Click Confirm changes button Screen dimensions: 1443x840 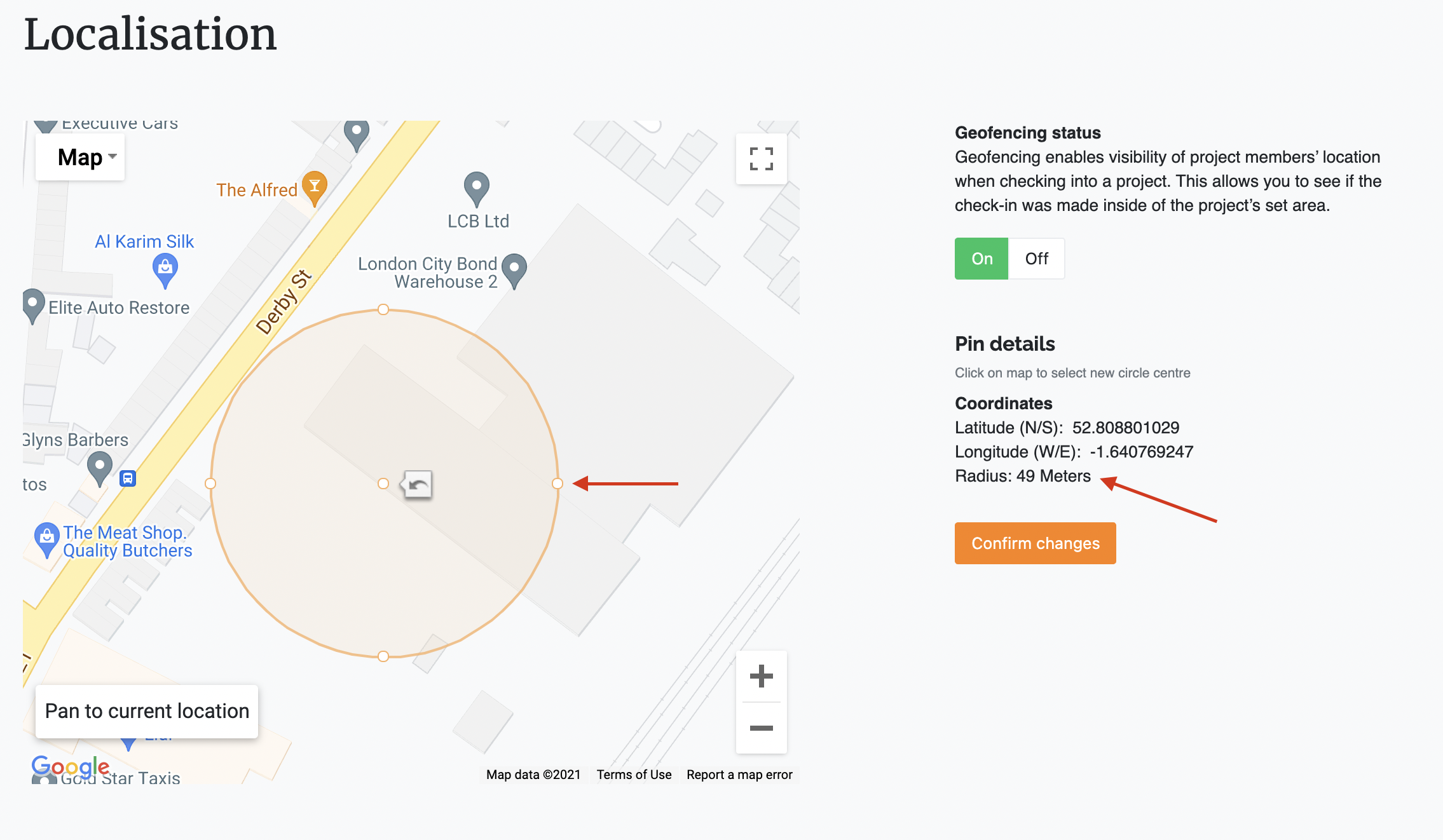coord(1035,543)
